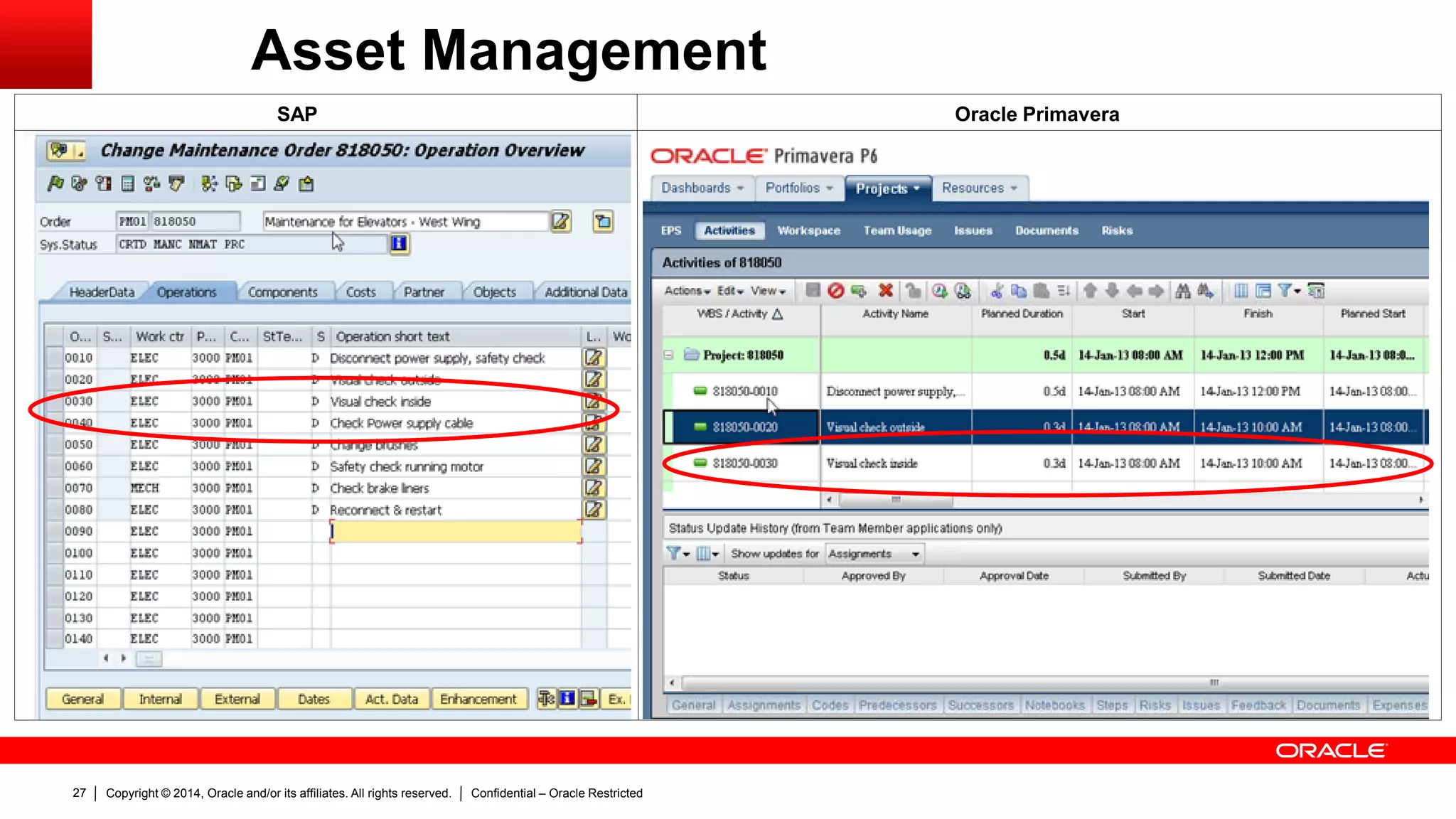Open long text for operation 0010

pos(594,358)
